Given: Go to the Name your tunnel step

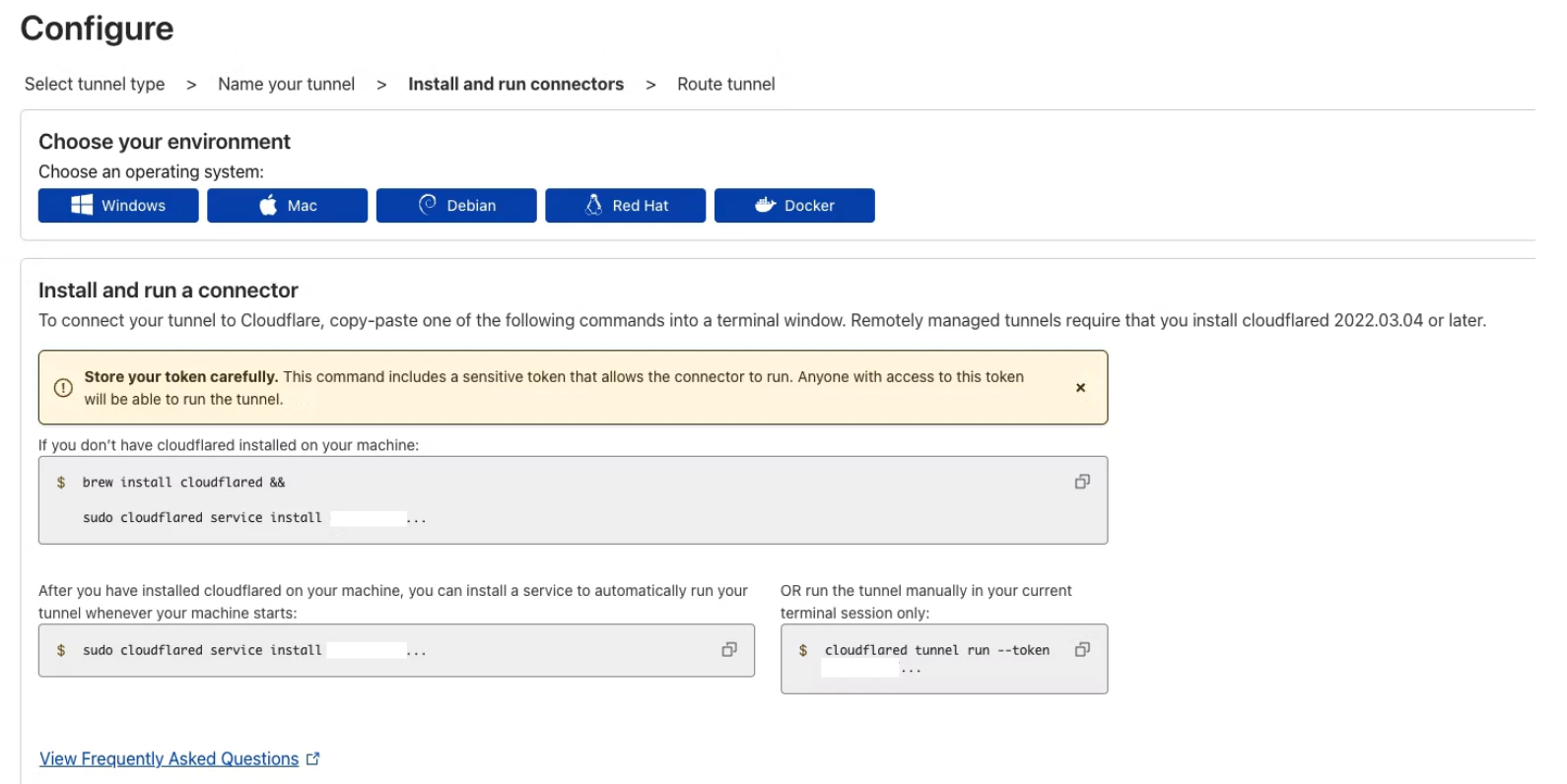Looking at the screenshot, I should click(x=287, y=85).
